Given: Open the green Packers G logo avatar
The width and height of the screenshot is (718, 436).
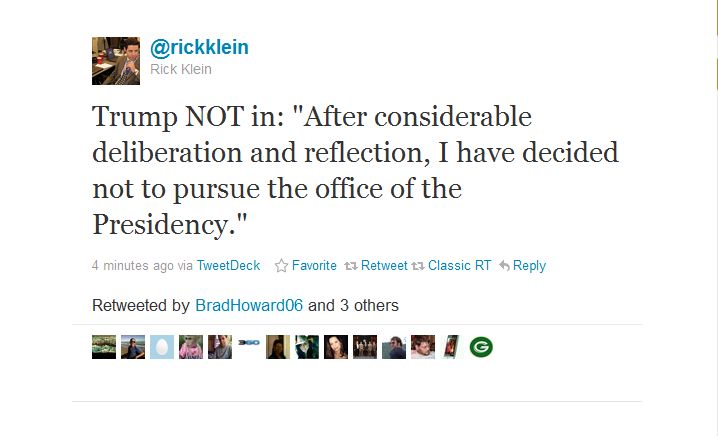Looking at the screenshot, I should (x=481, y=347).
